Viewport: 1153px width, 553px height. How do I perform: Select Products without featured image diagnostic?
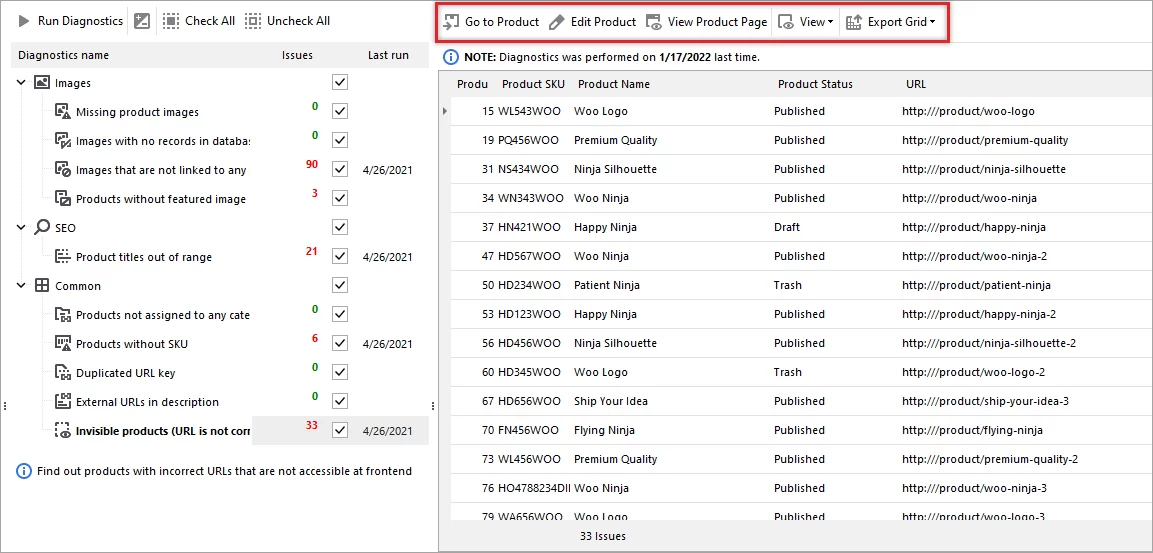160,199
